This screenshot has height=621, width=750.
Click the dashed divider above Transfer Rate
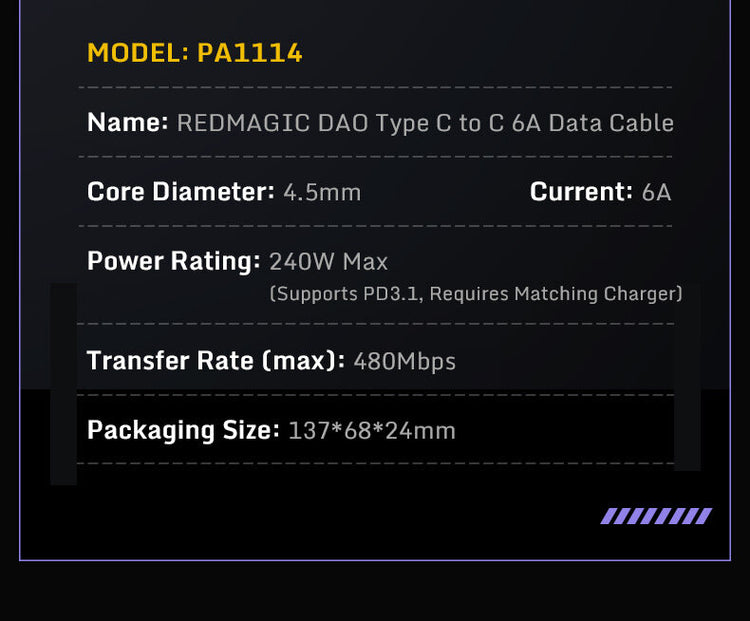pos(375,324)
